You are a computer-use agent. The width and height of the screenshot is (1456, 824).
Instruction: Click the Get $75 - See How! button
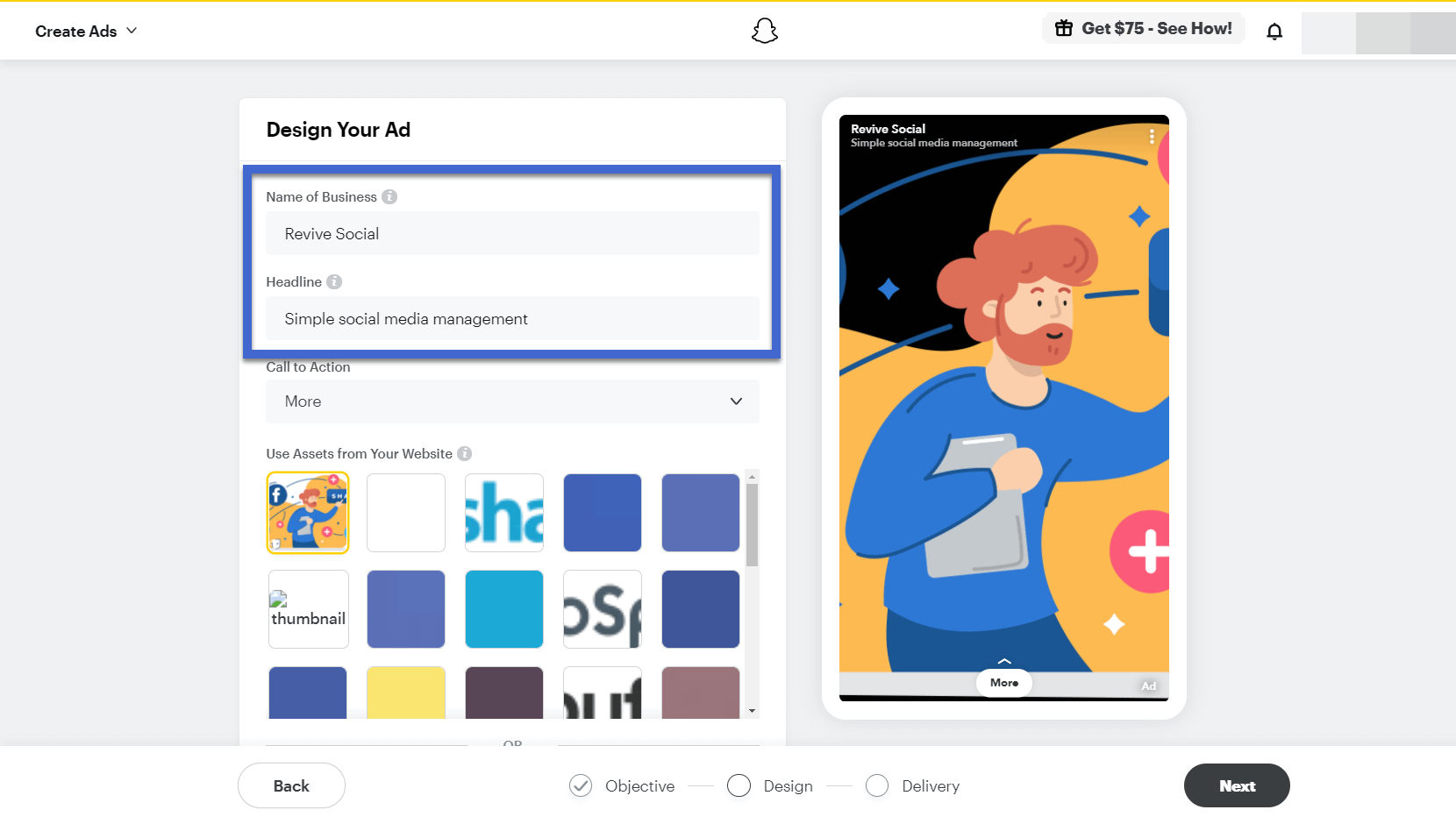click(1143, 28)
